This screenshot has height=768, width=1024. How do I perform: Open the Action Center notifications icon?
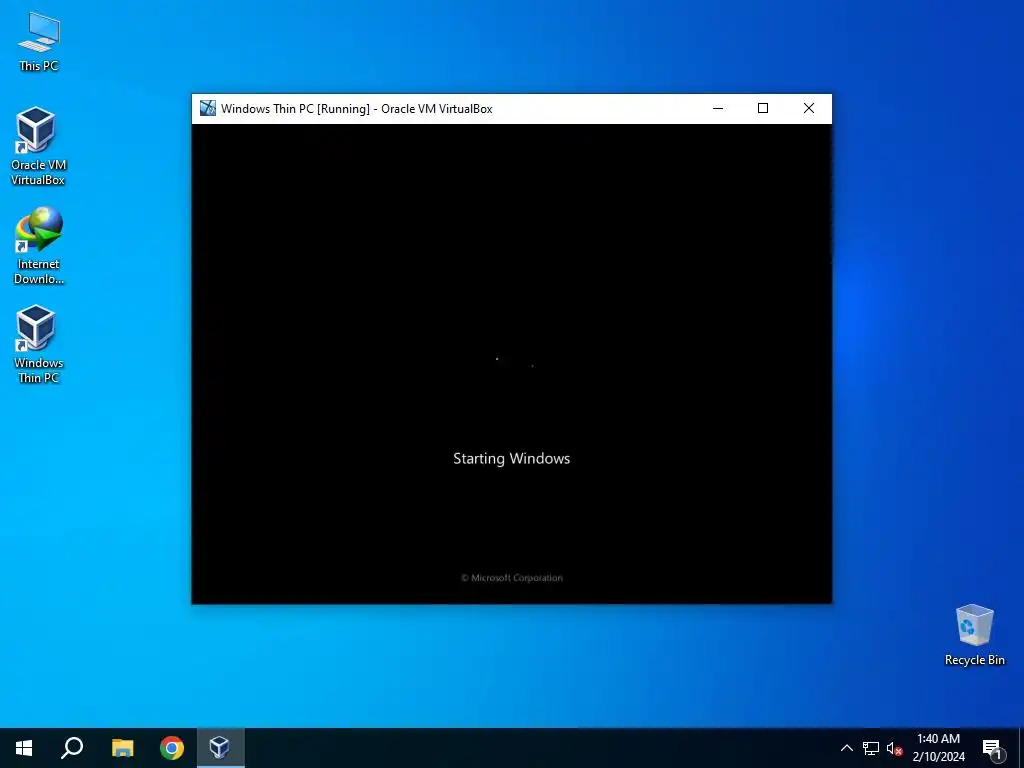tap(992, 748)
